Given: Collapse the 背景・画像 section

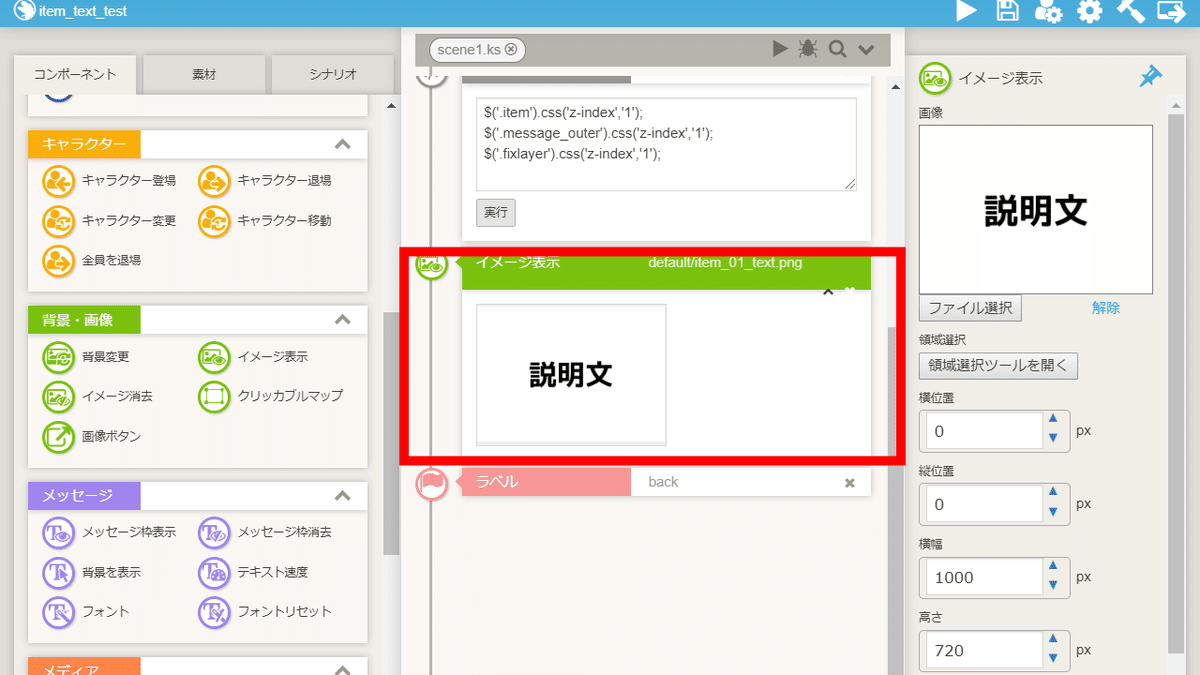Looking at the screenshot, I should click(342, 320).
